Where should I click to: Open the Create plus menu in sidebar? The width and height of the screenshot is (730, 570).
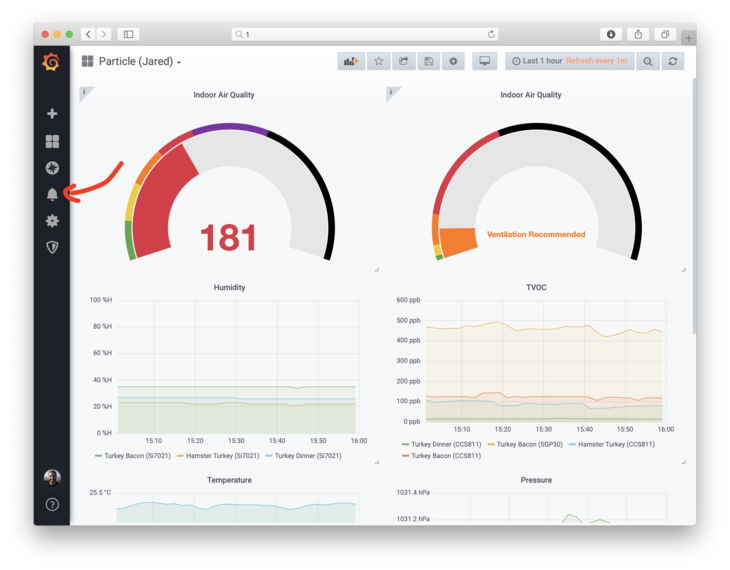click(52, 114)
